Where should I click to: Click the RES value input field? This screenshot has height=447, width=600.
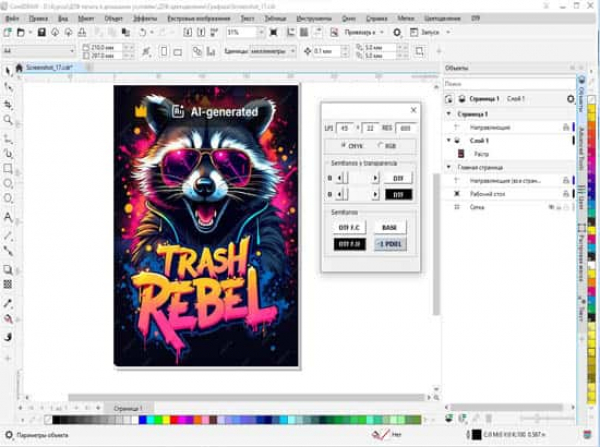click(406, 128)
